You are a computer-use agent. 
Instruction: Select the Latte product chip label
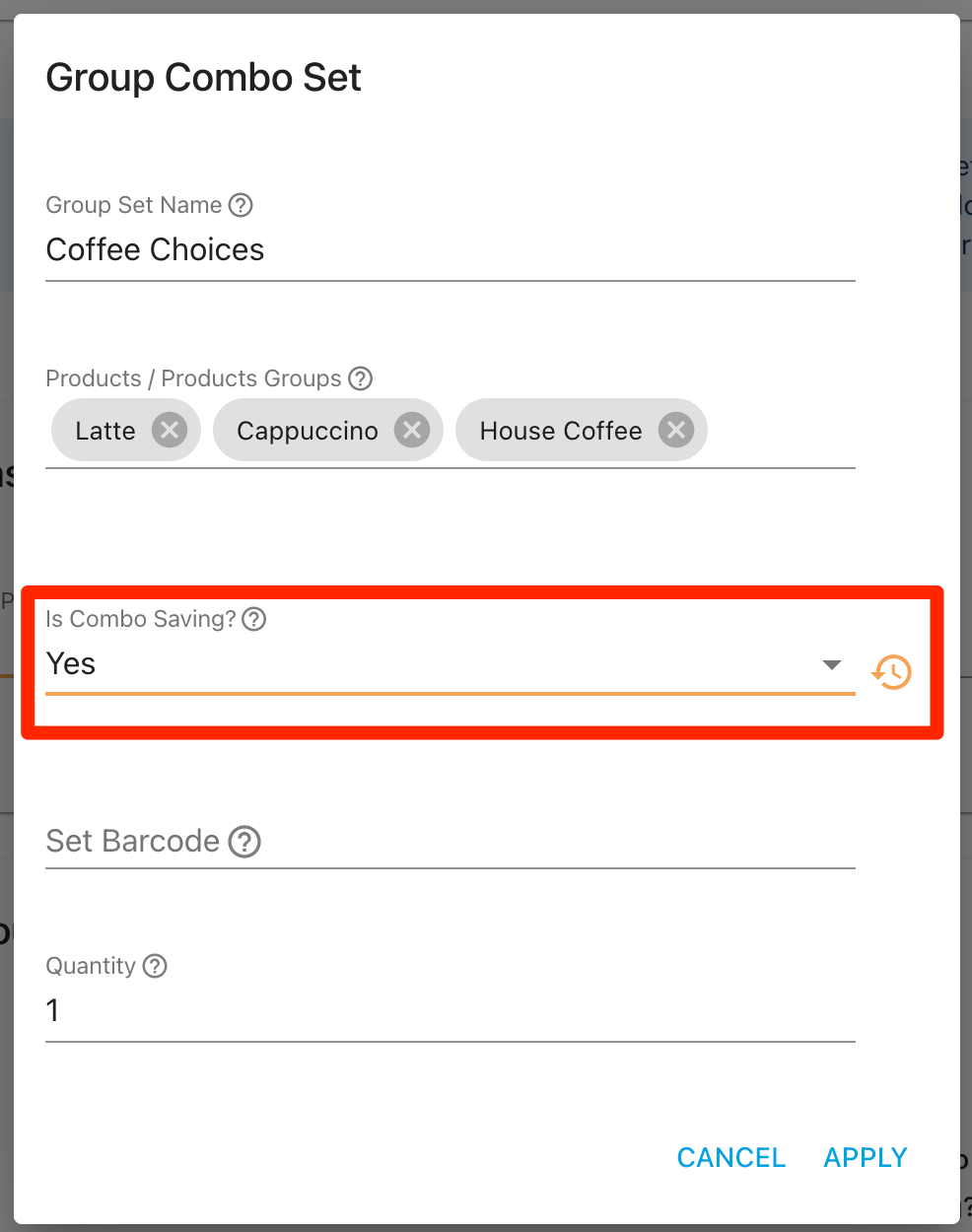click(x=105, y=431)
